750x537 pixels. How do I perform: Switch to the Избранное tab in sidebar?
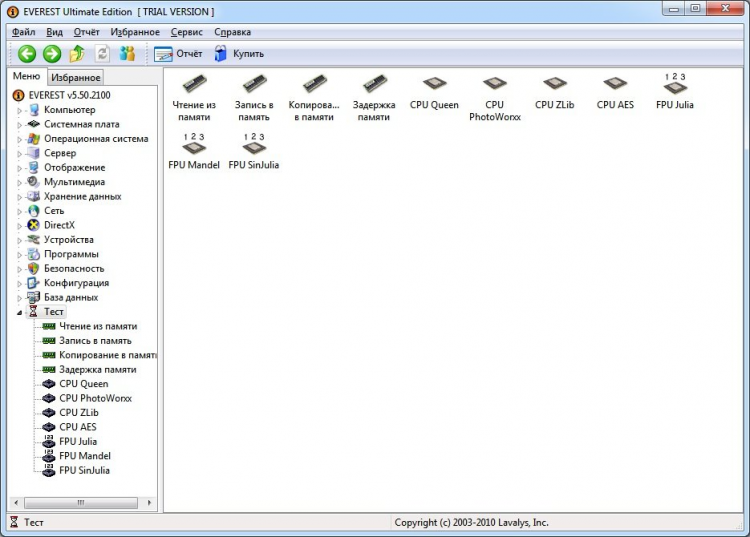(x=76, y=77)
